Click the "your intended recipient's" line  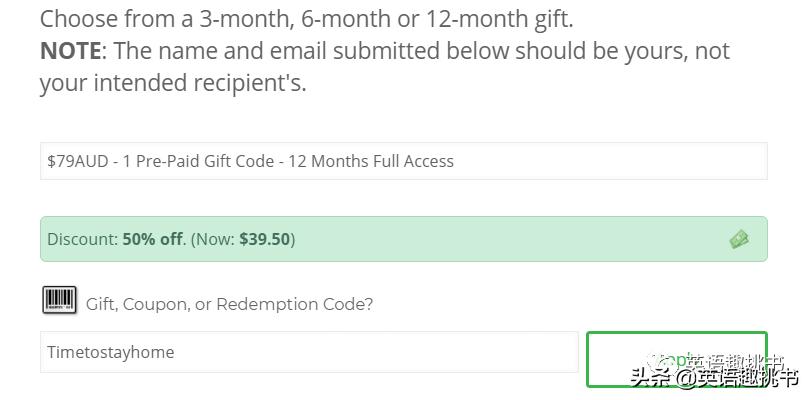click(x=173, y=83)
